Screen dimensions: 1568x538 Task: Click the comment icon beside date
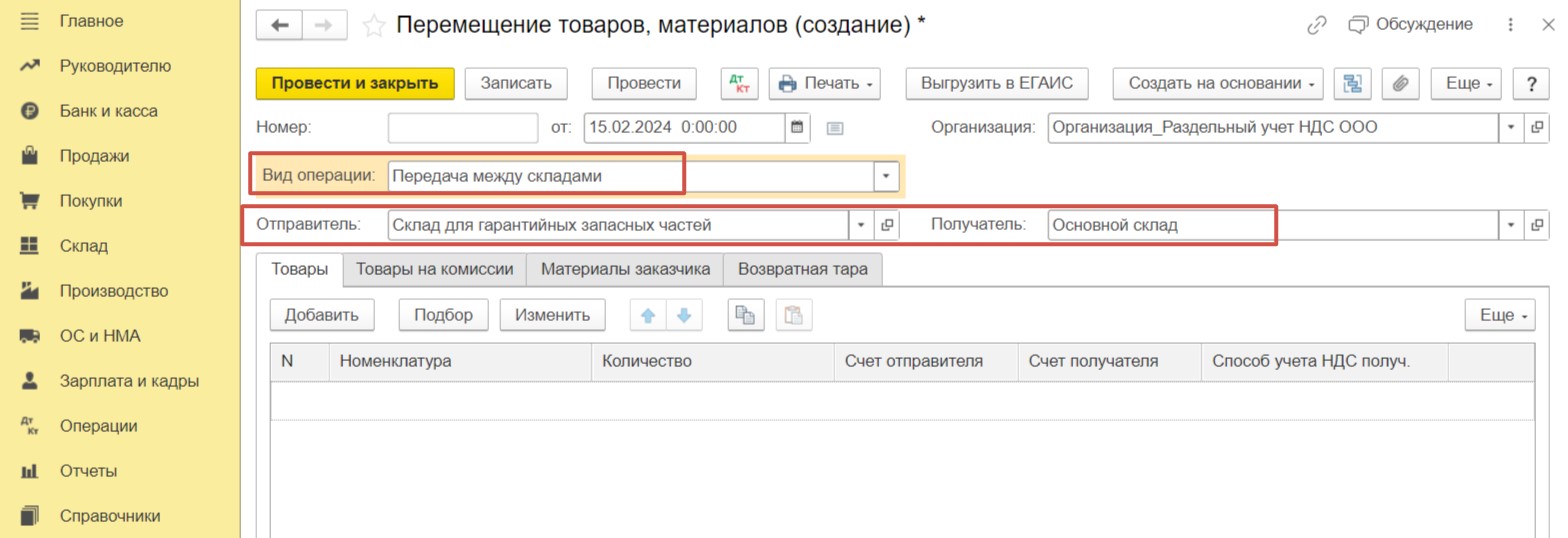tap(836, 128)
